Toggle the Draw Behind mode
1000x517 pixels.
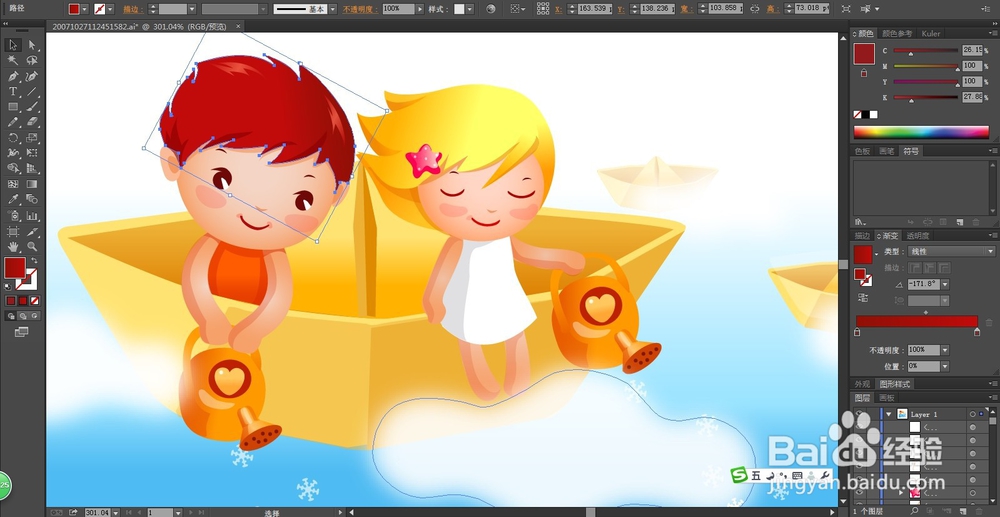click(x=23, y=316)
